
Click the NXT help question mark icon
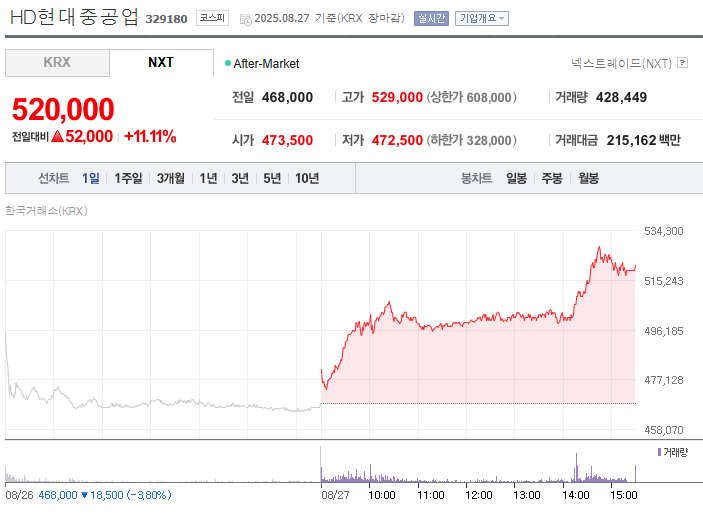click(x=682, y=62)
